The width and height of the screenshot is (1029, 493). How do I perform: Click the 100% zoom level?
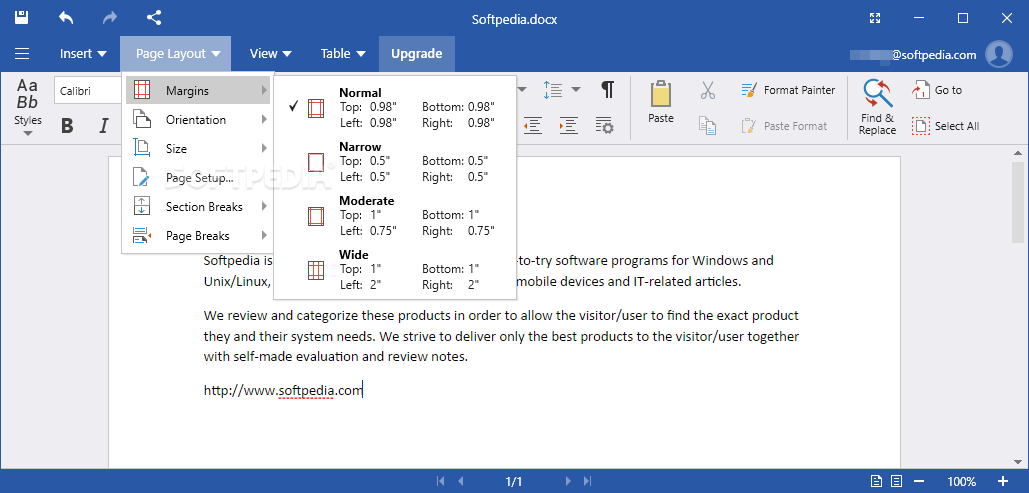961,481
